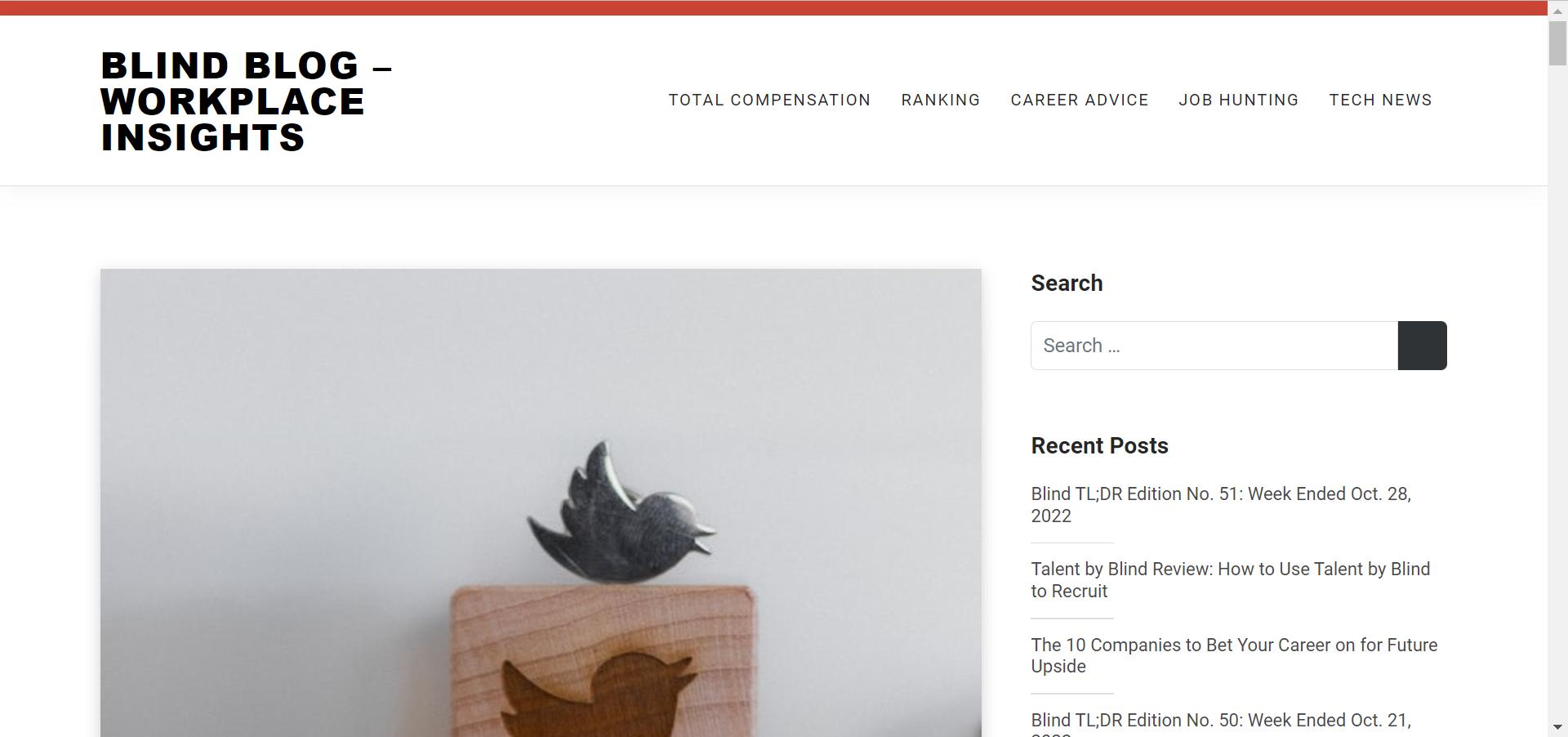Image resolution: width=1568 pixels, height=737 pixels.
Task: Focus the Search text field
Action: (x=1214, y=346)
